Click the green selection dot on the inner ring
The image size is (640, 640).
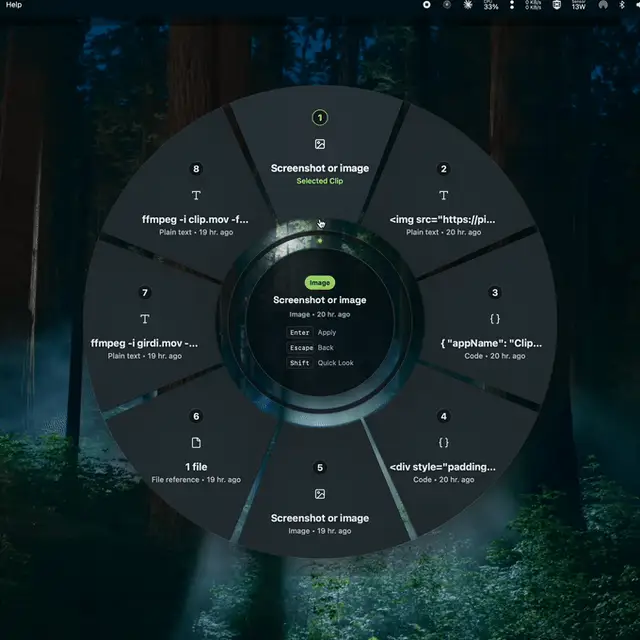tap(320, 241)
